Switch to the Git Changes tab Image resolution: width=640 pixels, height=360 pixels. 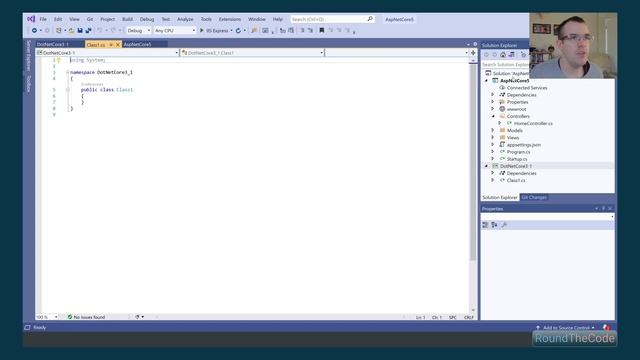click(x=534, y=198)
